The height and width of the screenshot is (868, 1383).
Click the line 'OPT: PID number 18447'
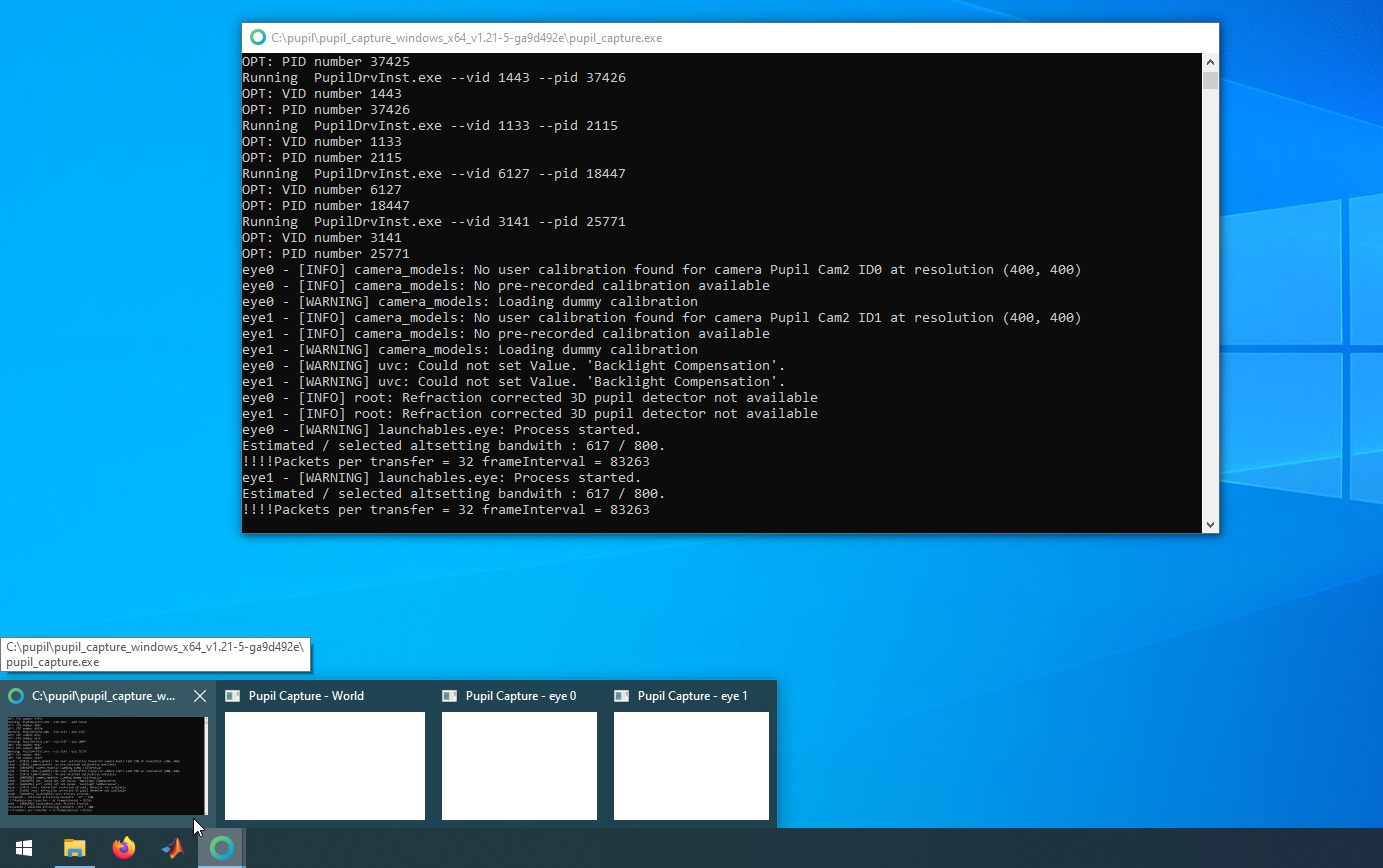click(326, 205)
